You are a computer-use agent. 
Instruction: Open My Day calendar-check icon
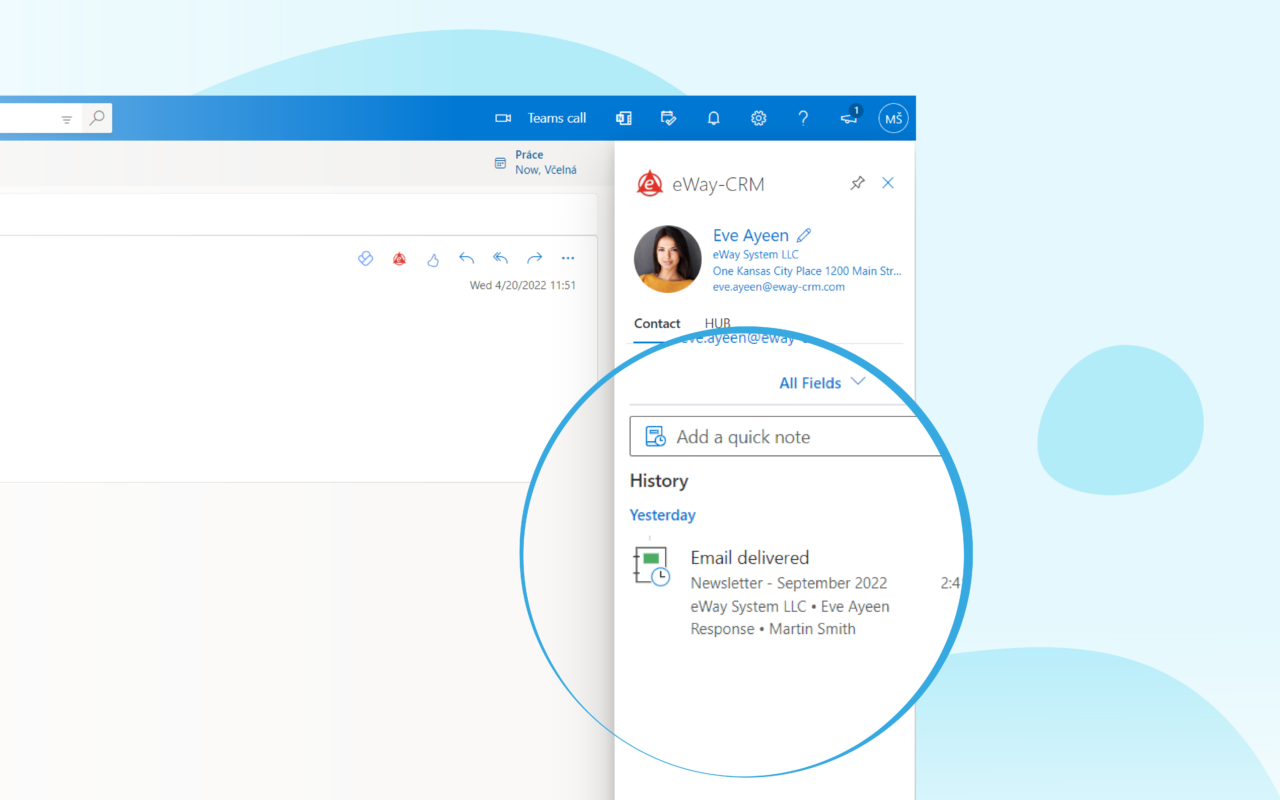pos(669,118)
